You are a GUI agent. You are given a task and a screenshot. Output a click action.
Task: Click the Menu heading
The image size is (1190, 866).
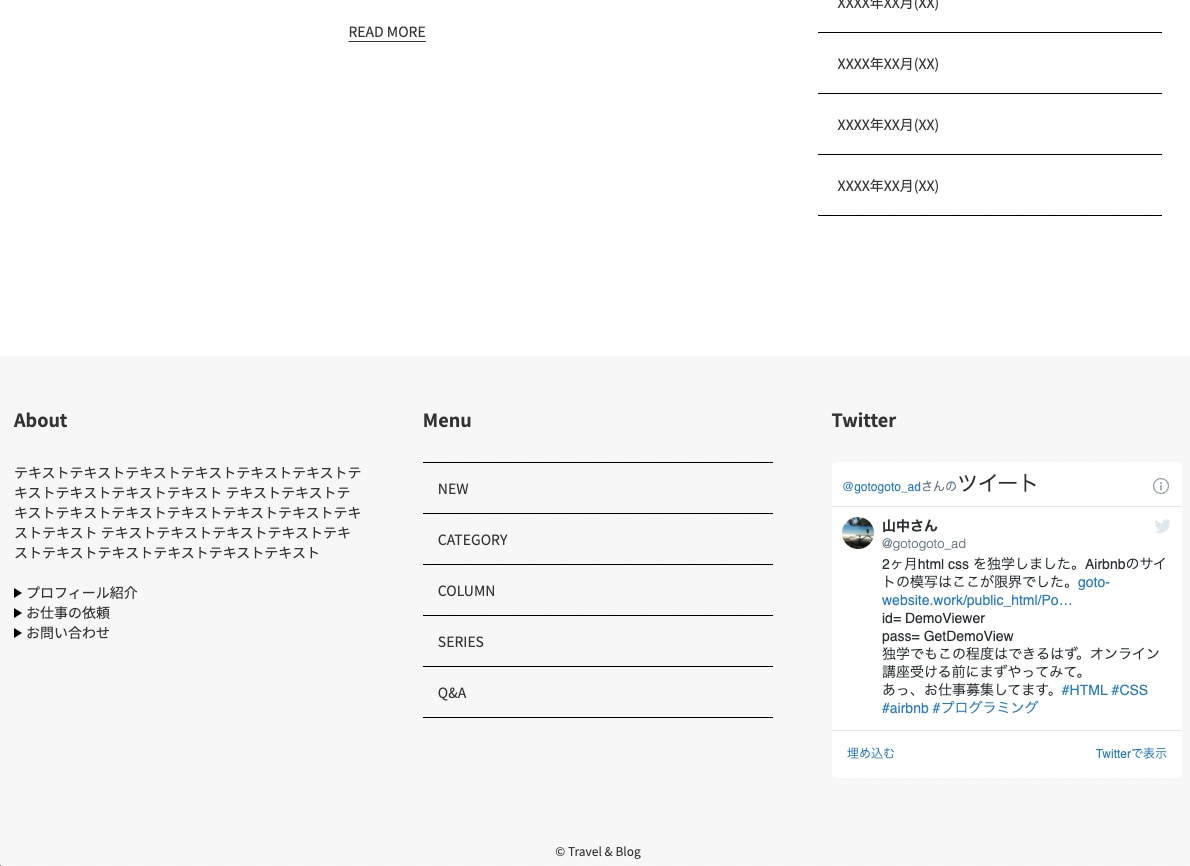(x=447, y=420)
